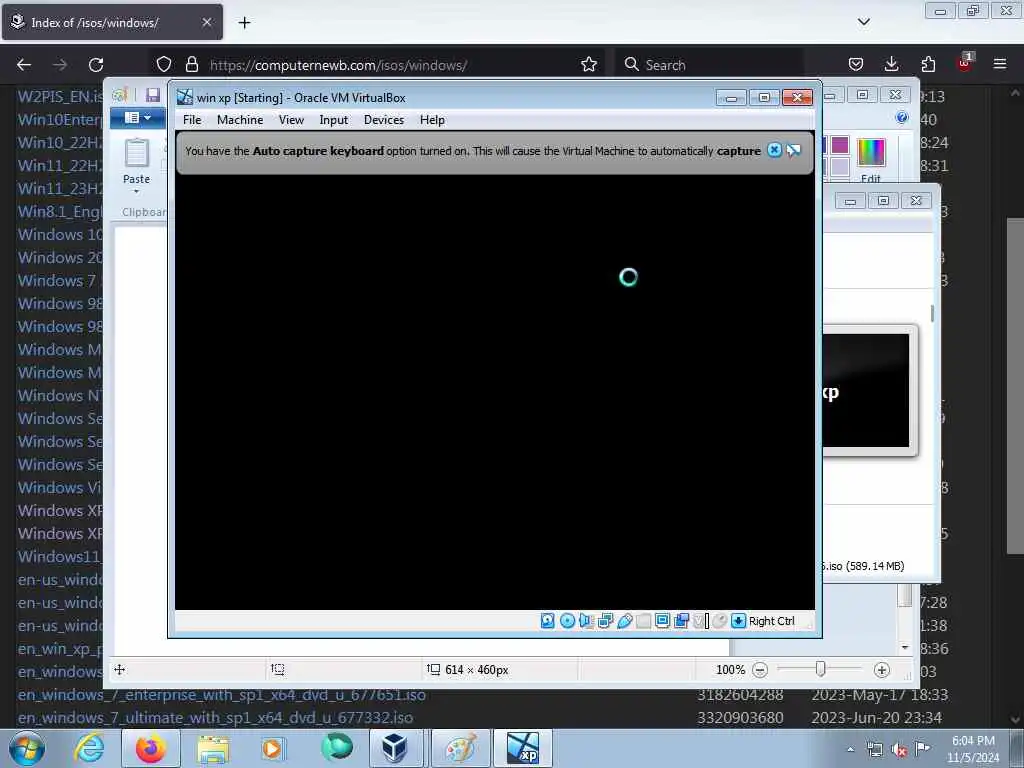Open the Win10_22H2 link in Firefox
Image resolution: width=1024 pixels, height=768 pixels.
60,142
